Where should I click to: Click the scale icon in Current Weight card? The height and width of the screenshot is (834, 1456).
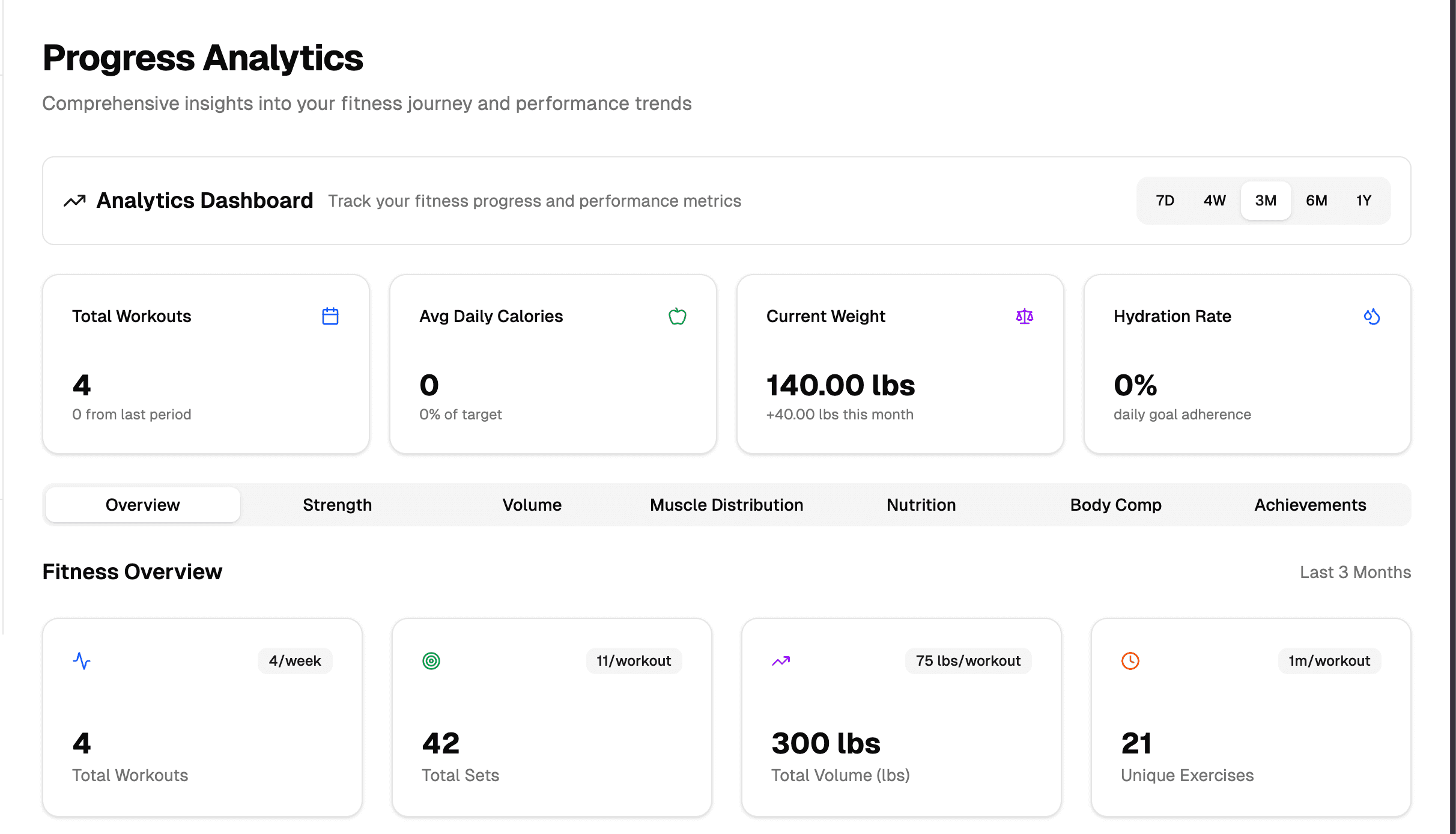tap(1025, 316)
